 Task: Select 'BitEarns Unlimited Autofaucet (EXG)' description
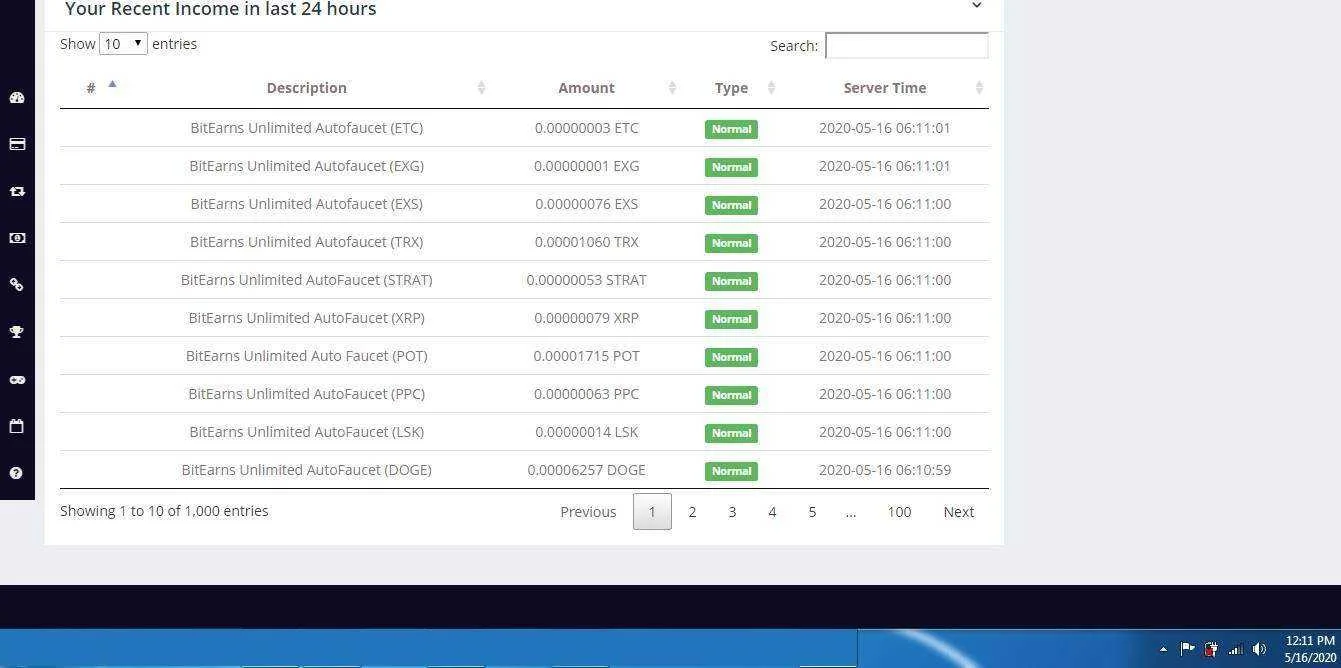pos(306,166)
